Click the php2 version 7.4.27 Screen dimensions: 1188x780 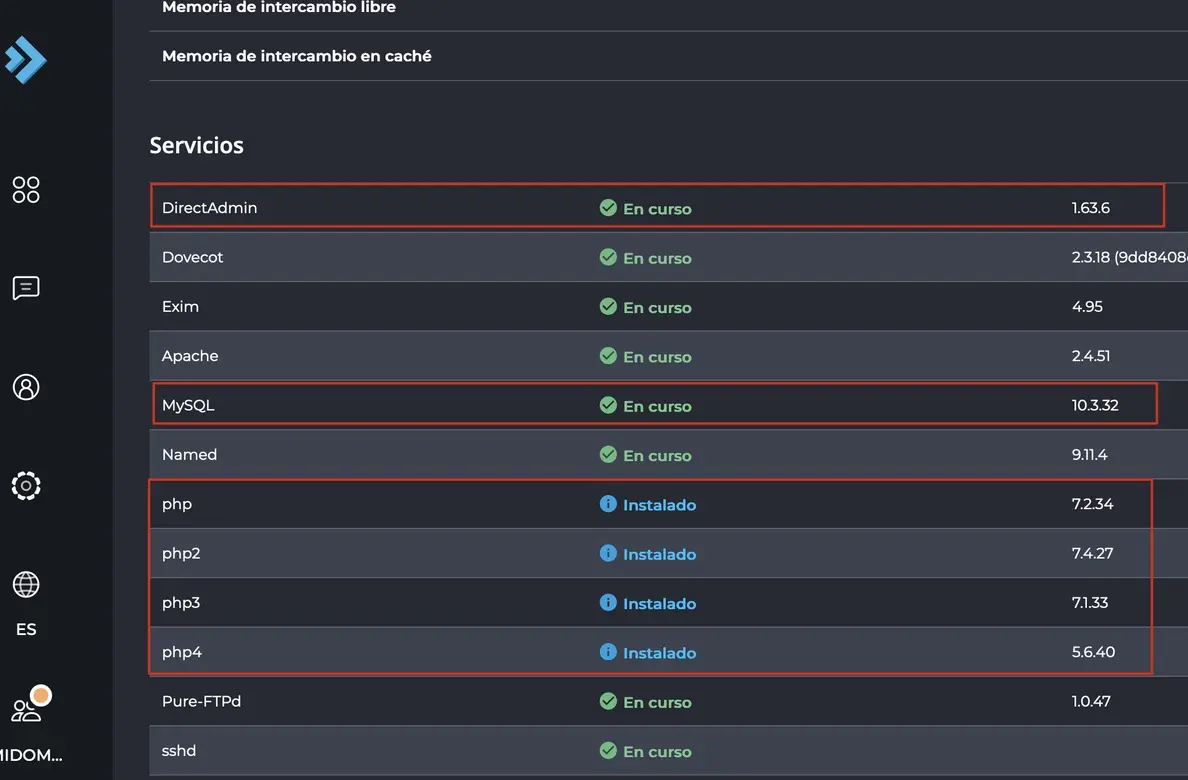pyautogui.click(x=1092, y=553)
